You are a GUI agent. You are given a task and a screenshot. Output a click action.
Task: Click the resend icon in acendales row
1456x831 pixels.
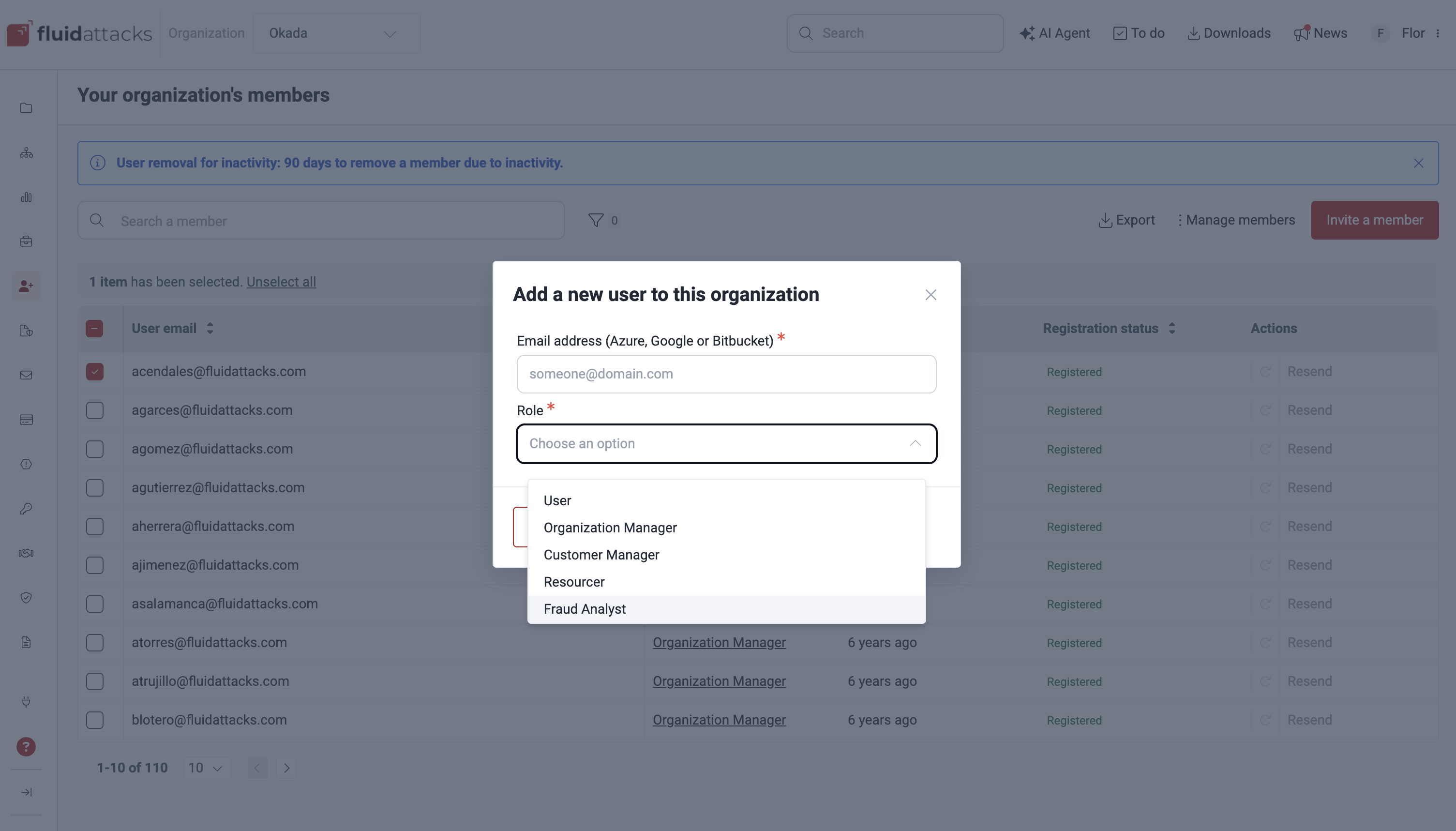pos(1265,372)
